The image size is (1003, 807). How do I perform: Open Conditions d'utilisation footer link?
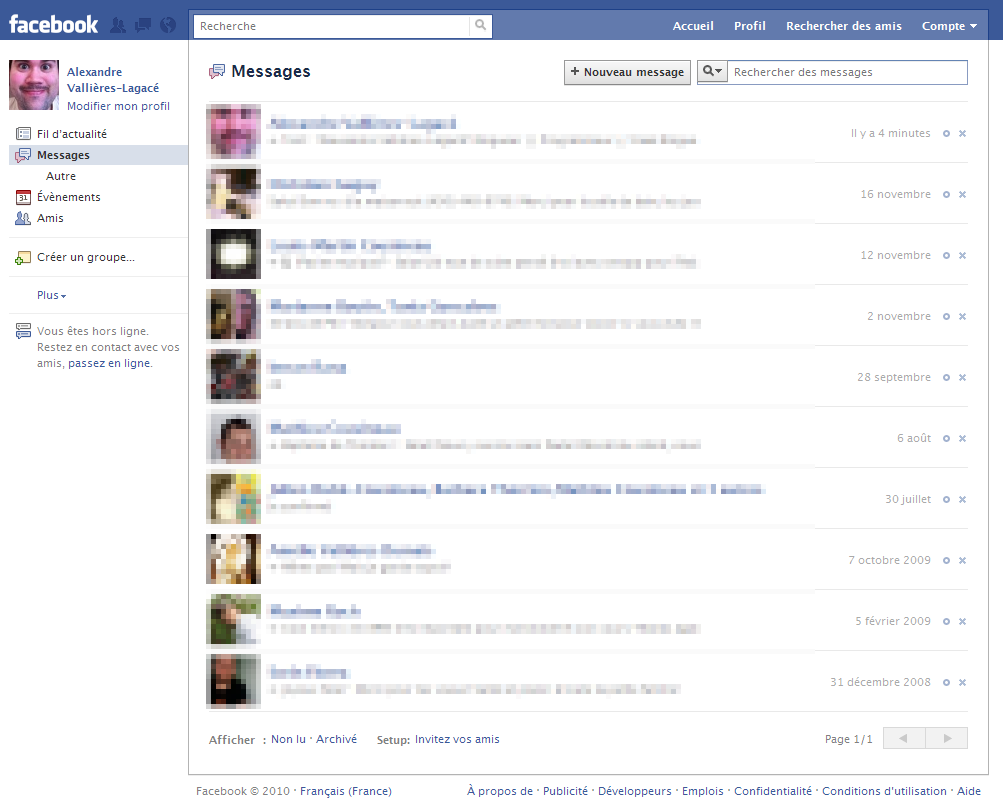point(884,791)
